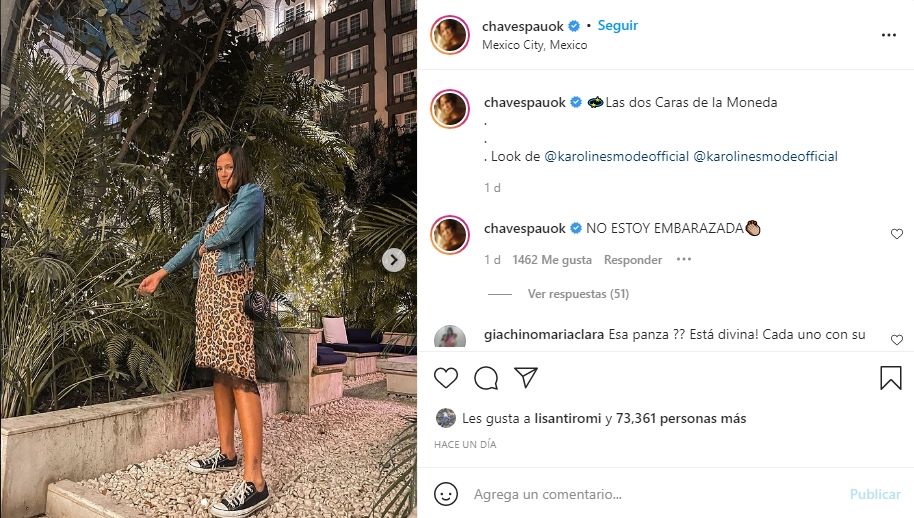Like giachinomariaclara's comment heart
The image size is (914, 518).
point(897,340)
